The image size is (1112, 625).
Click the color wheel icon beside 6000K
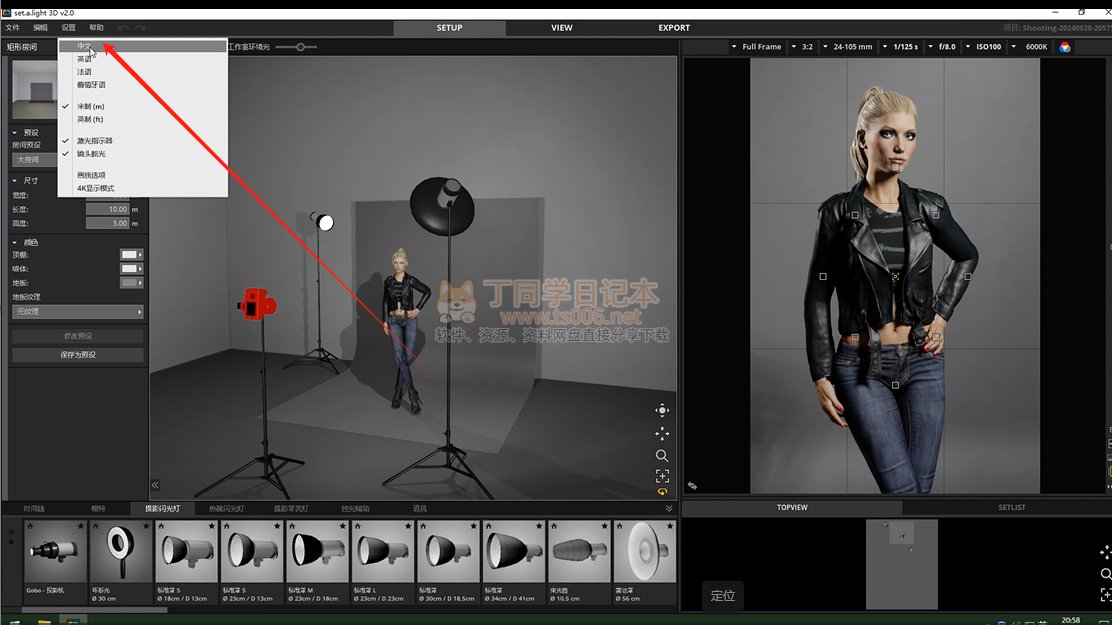point(1065,47)
